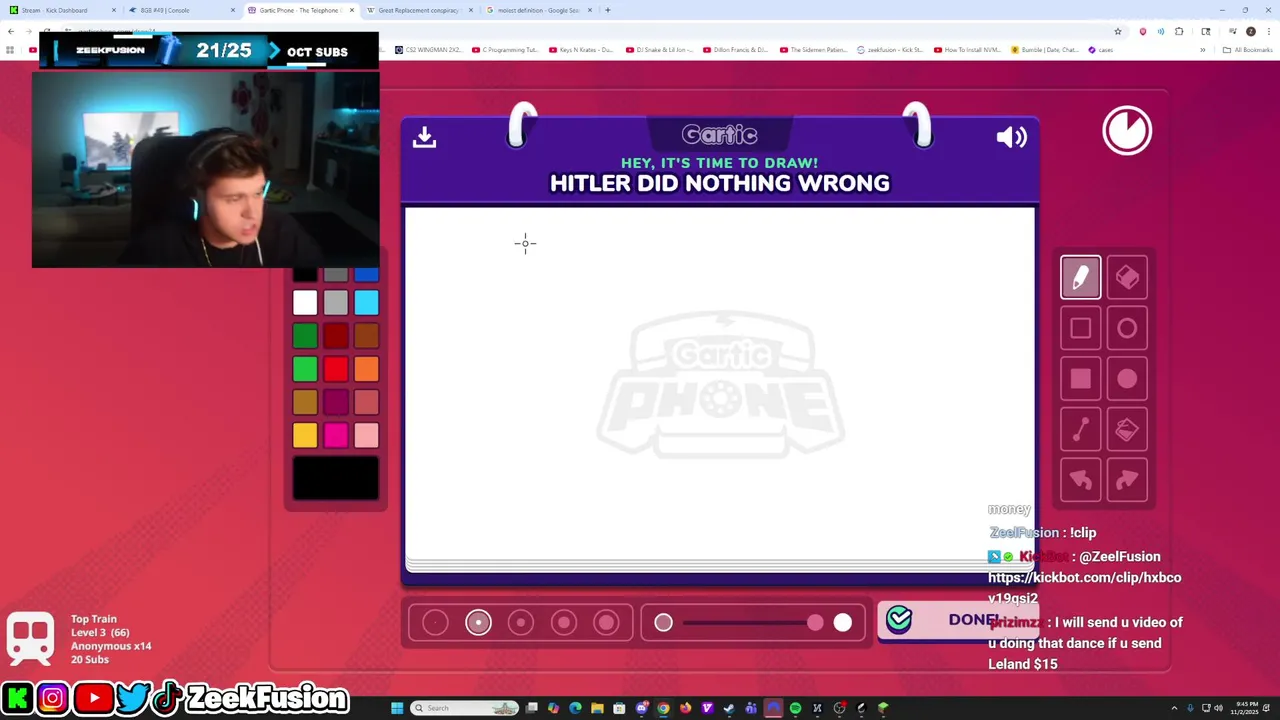Select the eraser tool
The image size is (1280, 720).
coord(1127,278)
